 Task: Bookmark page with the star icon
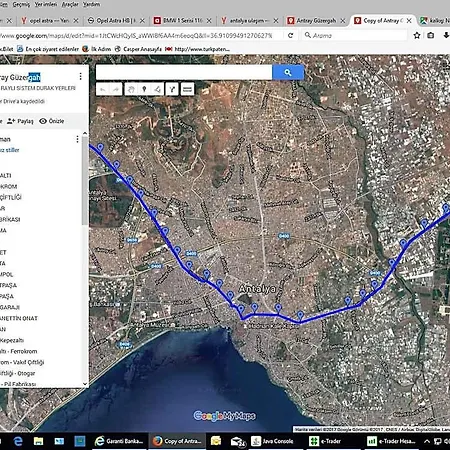point(417,35)
